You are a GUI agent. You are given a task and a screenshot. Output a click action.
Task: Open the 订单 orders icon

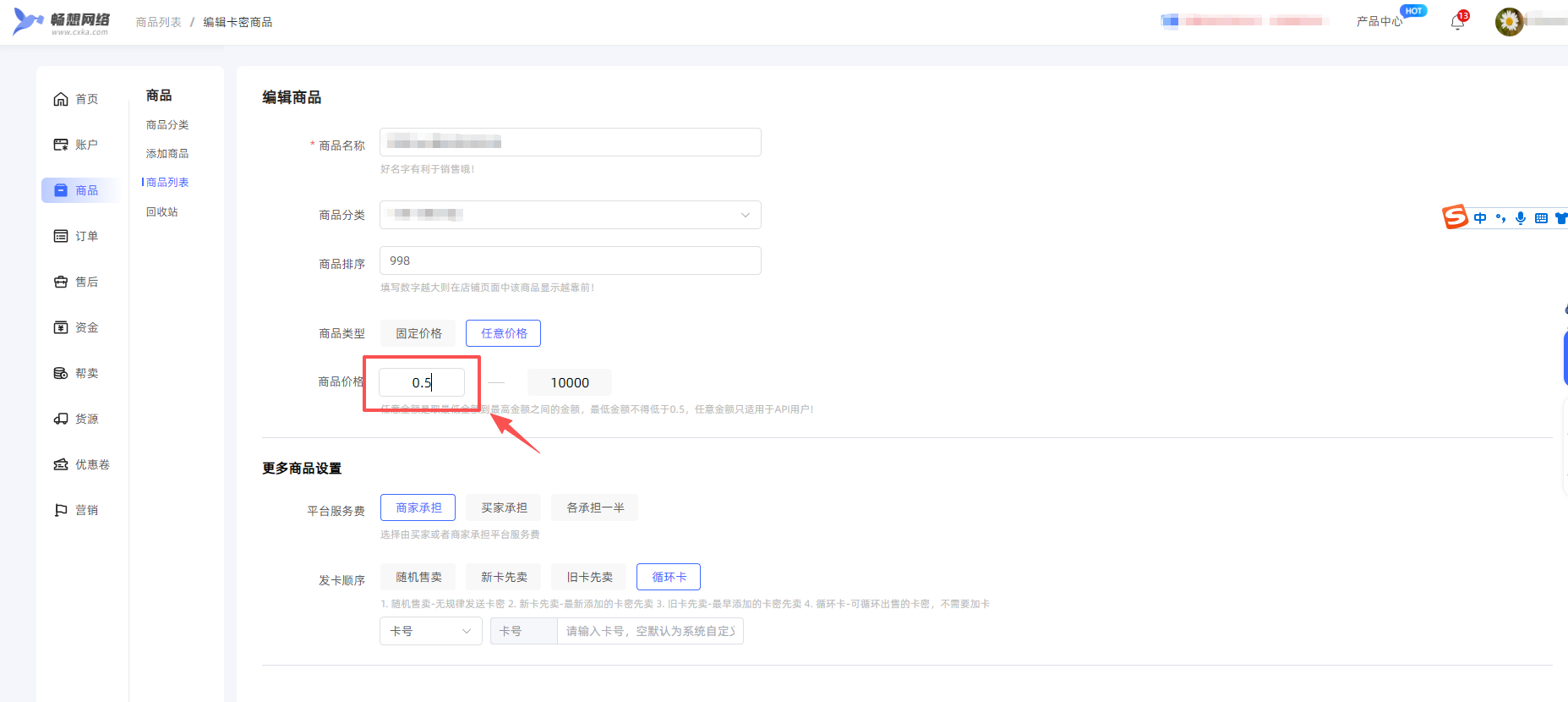pyautogui.click(x=61, y=236)
